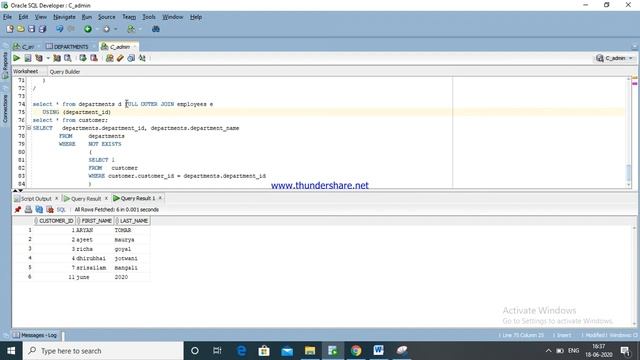Open the SQL Worksheet connection icon
This screenshot has width=640, height=360.
(x=131, y=29)
